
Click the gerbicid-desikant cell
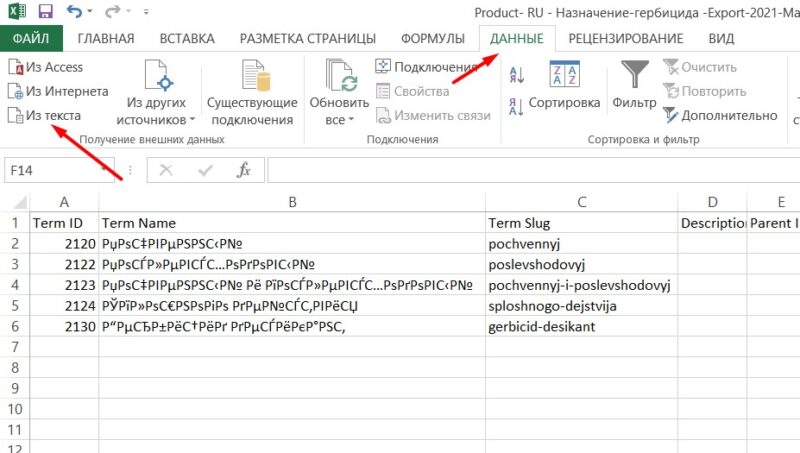tap(582, 326)
